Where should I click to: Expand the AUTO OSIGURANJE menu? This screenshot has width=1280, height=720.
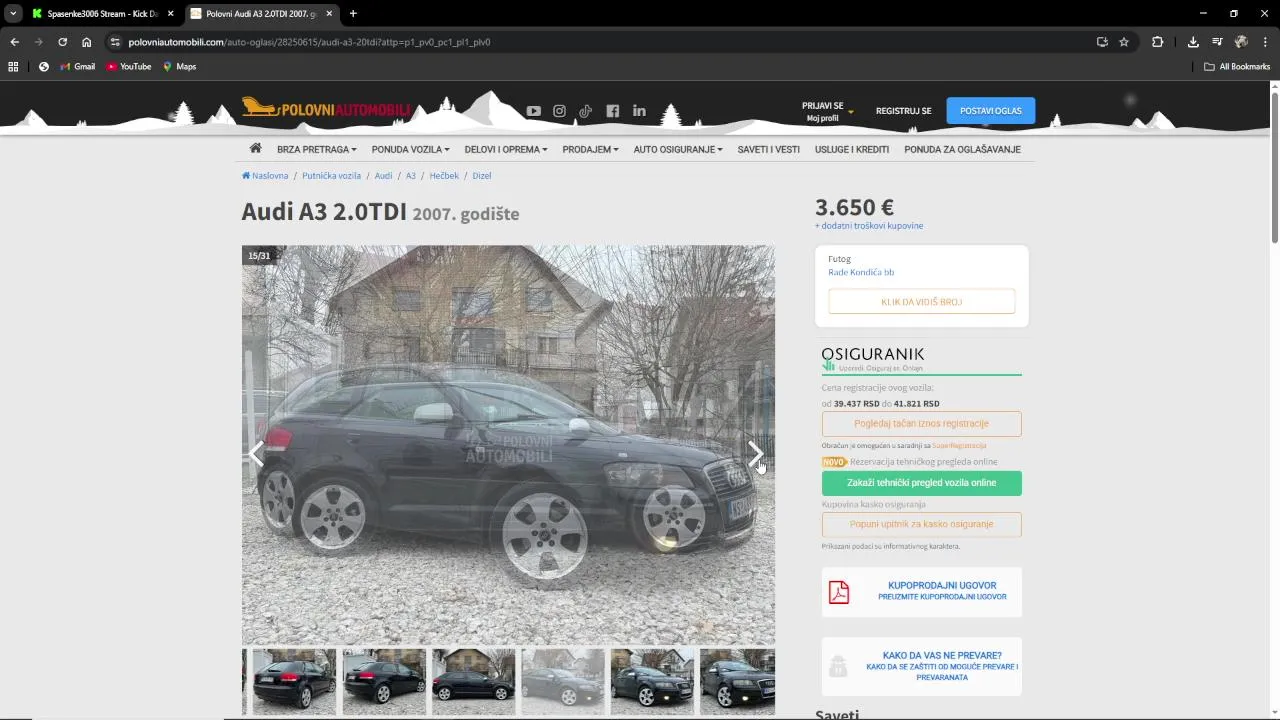click(677, 149)
